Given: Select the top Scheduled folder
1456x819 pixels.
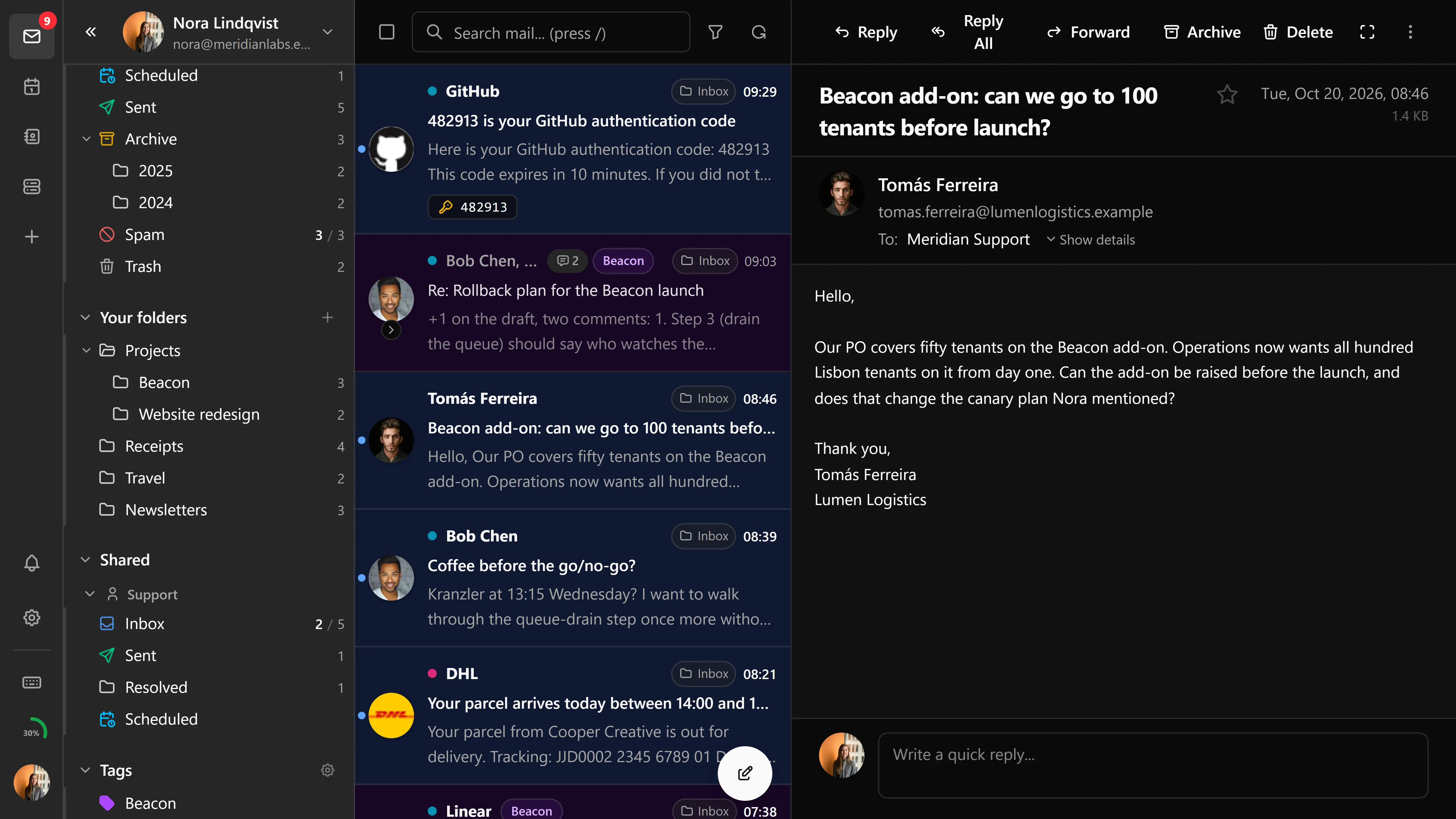Looking at the screenshot, I should tap(209, 75).
